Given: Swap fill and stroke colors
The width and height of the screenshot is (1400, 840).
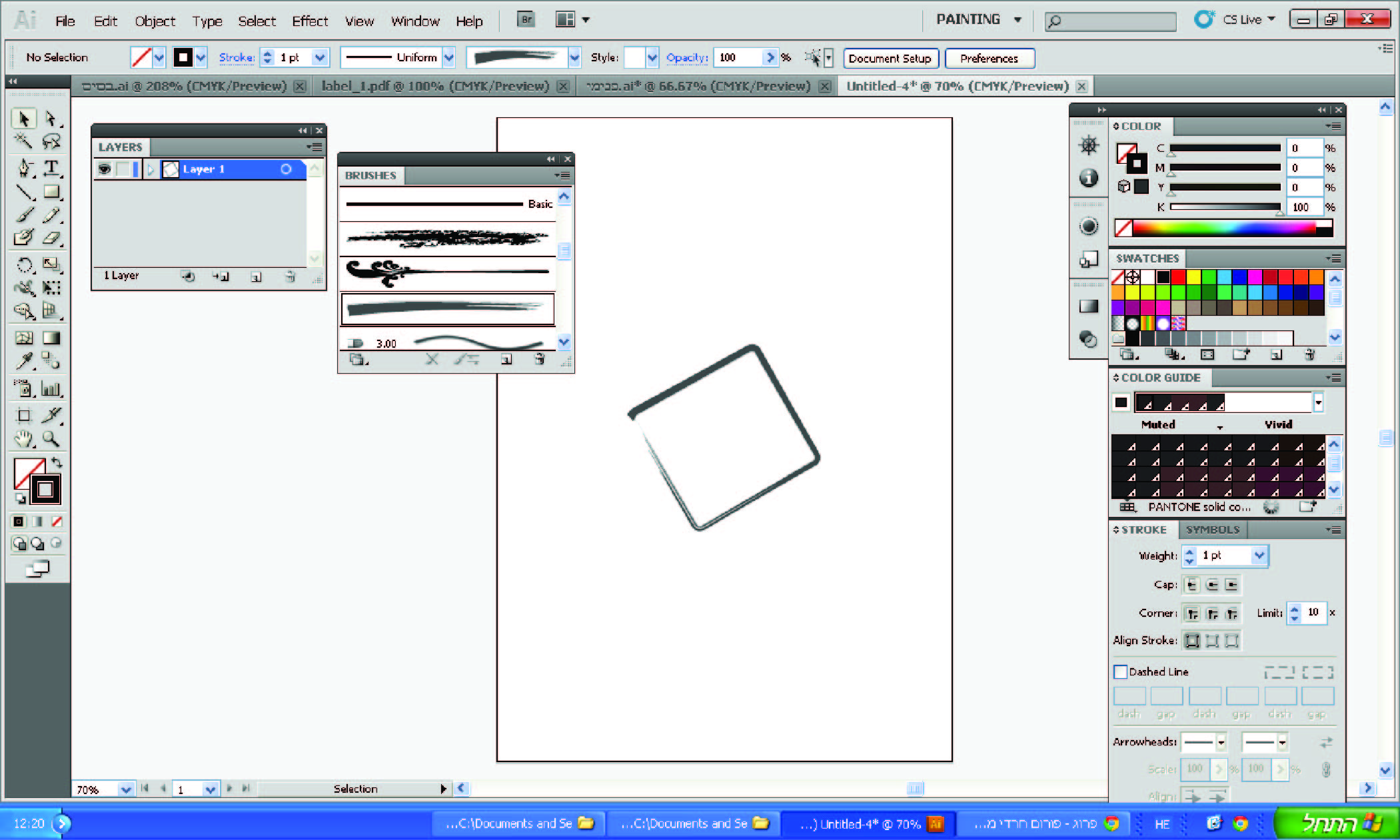Looking at the screenshot, I should click(57, 462).
